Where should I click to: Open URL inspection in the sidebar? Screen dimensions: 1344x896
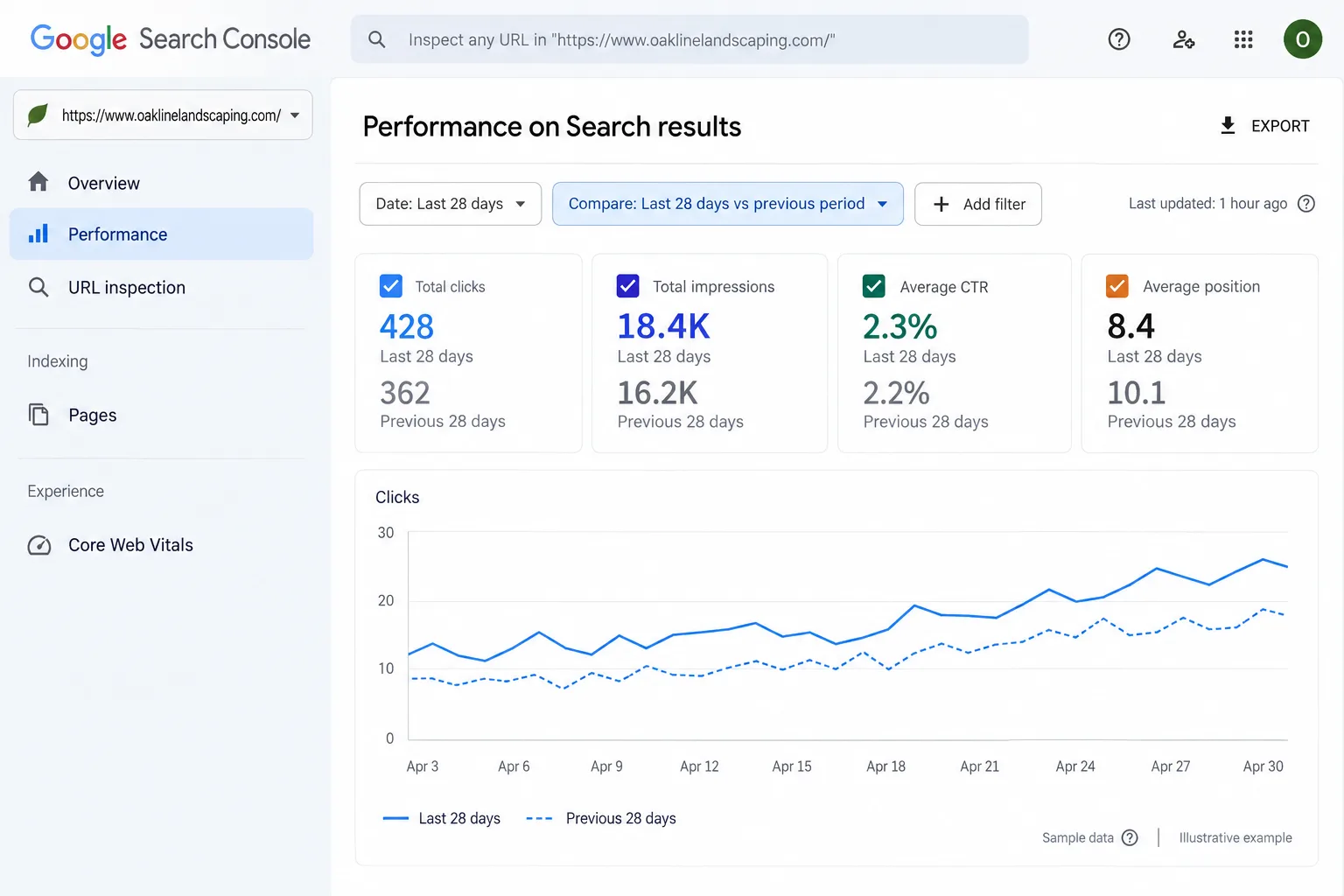(162, 287)
